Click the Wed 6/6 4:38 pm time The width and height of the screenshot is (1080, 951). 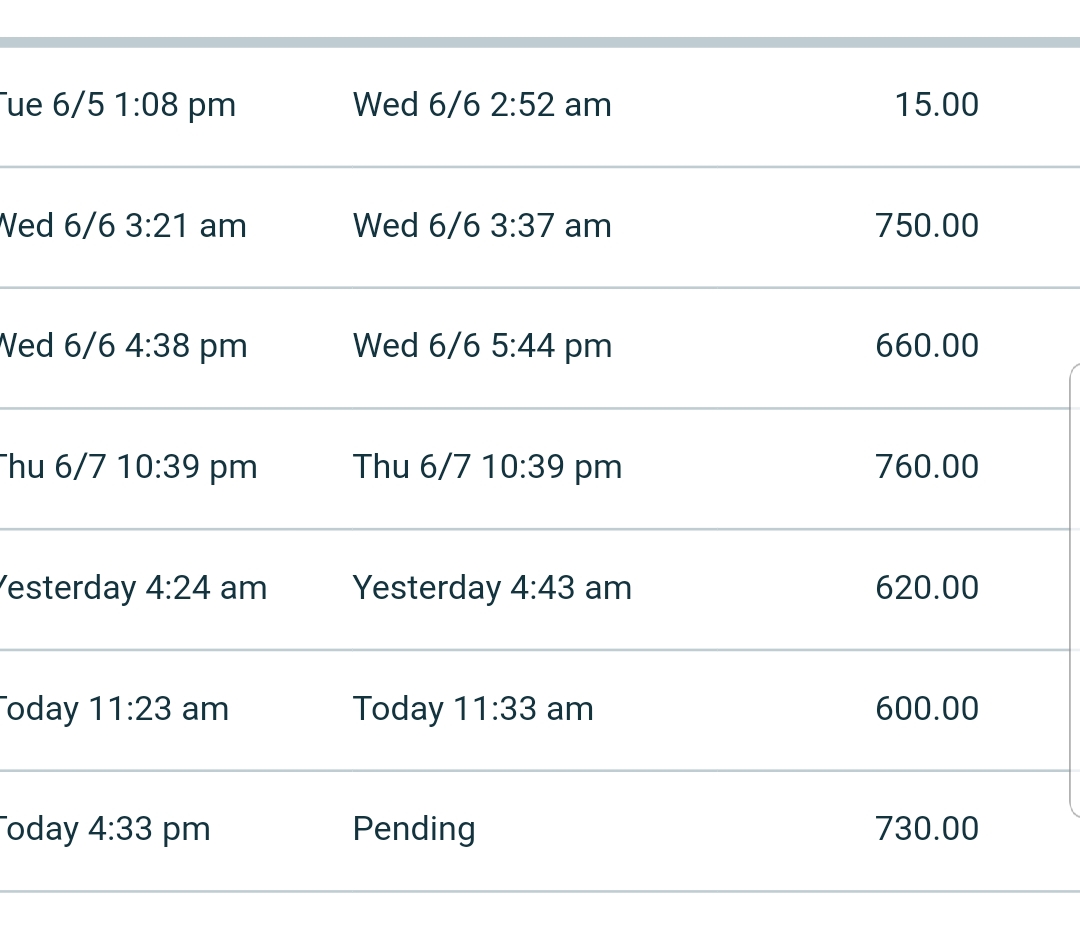[123, 347]
